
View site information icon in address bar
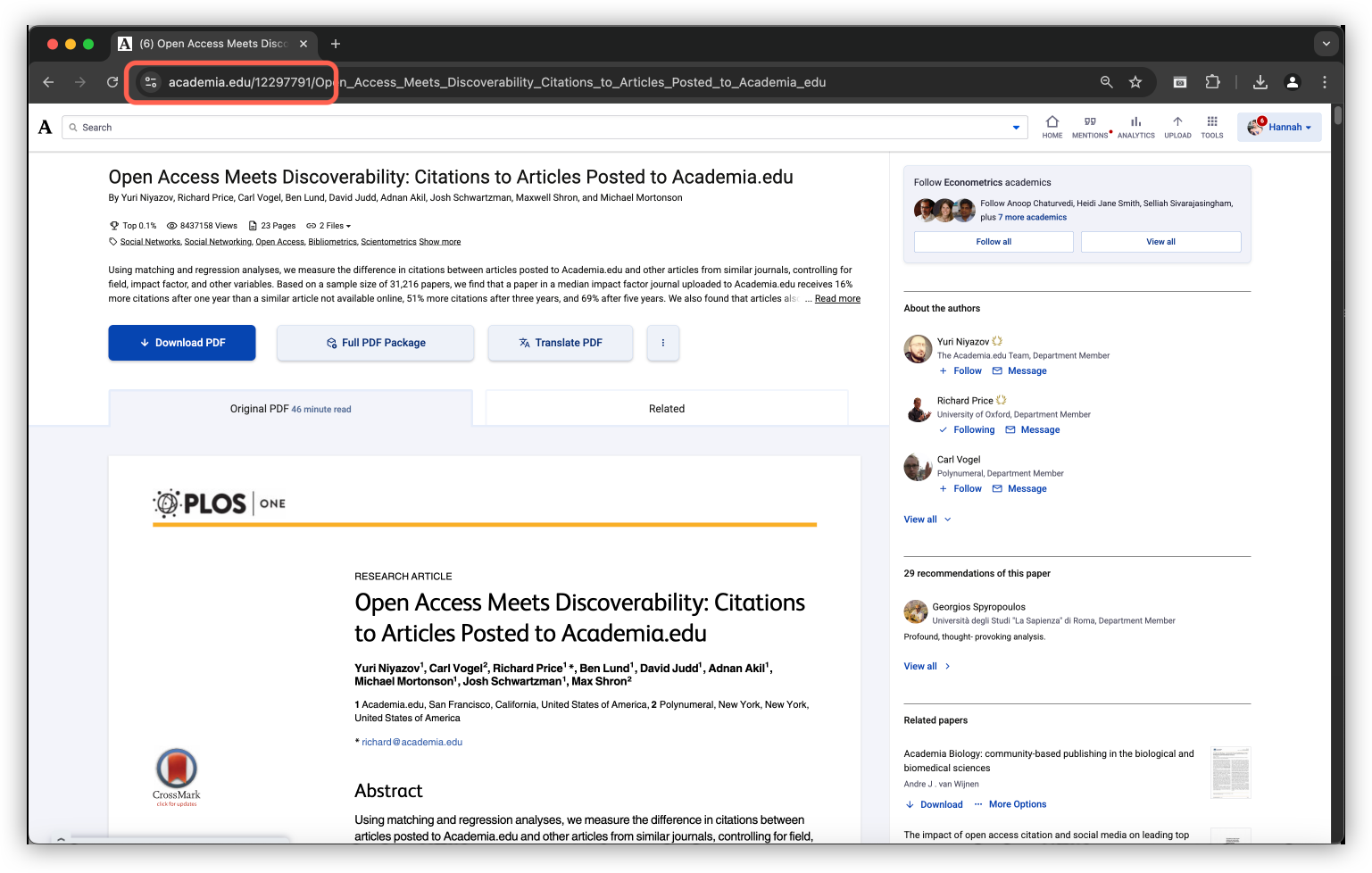(x=151, y=82)
